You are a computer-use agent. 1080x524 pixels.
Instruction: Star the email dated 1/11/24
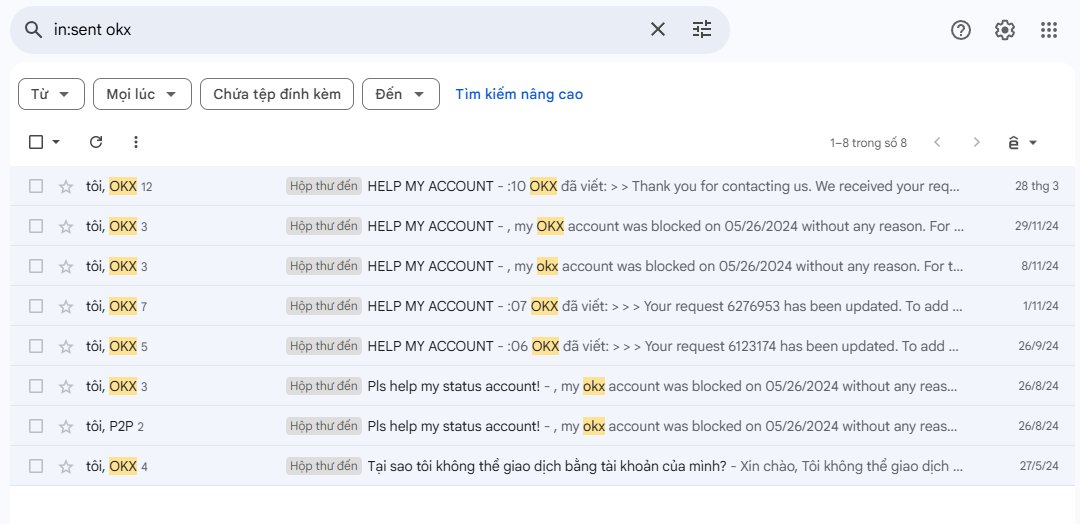click(65, 306)
